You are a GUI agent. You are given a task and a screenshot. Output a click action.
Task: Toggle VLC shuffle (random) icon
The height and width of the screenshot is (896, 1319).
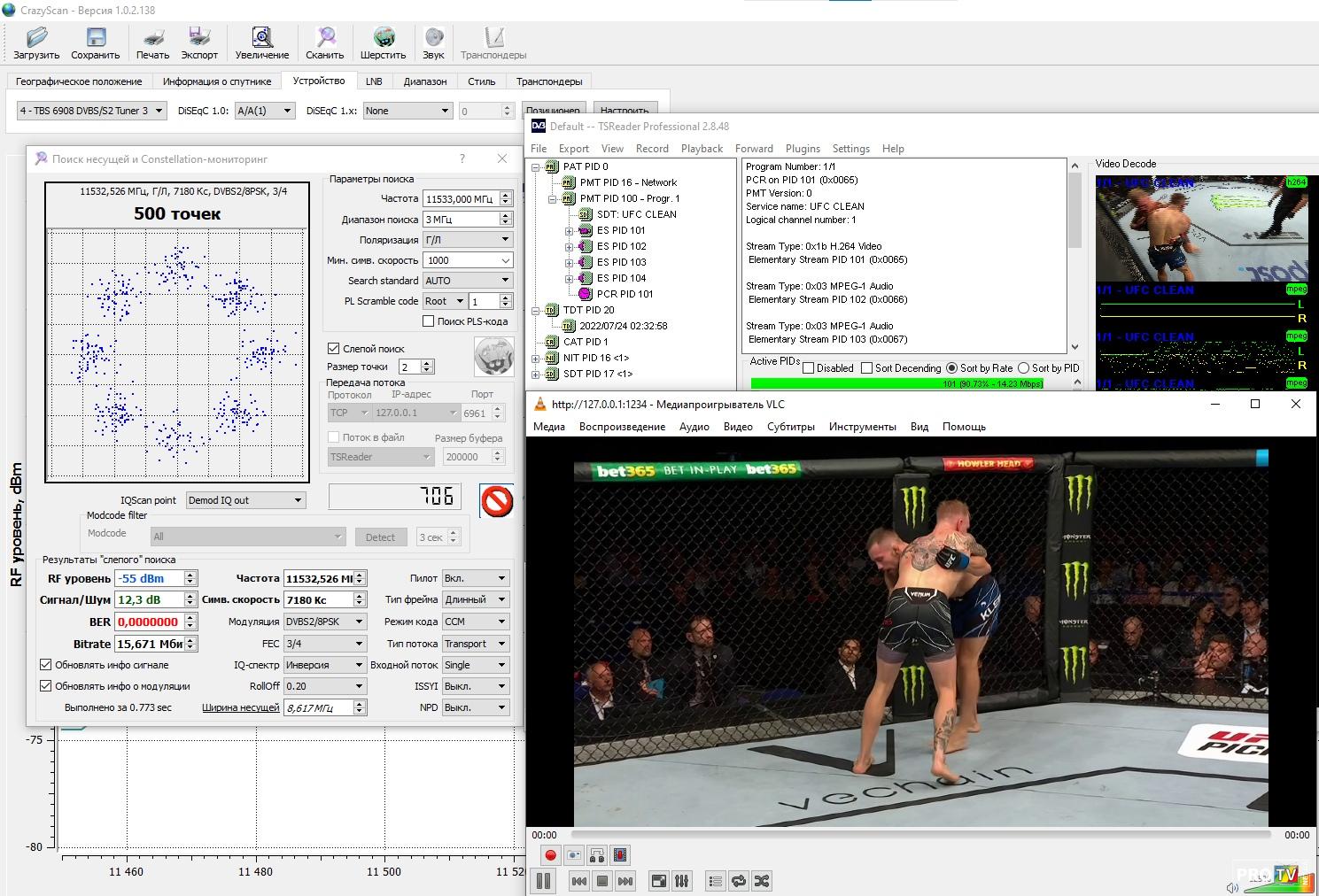[761, 881]
